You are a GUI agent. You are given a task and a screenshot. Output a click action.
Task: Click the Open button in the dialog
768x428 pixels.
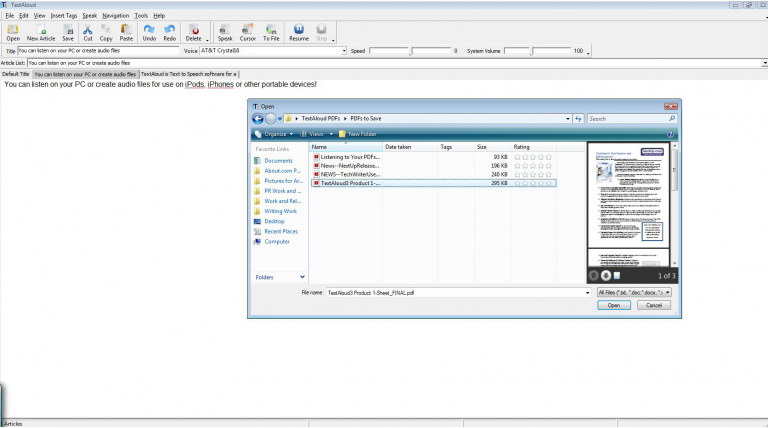pyautogui.click(x=614, y=306)
